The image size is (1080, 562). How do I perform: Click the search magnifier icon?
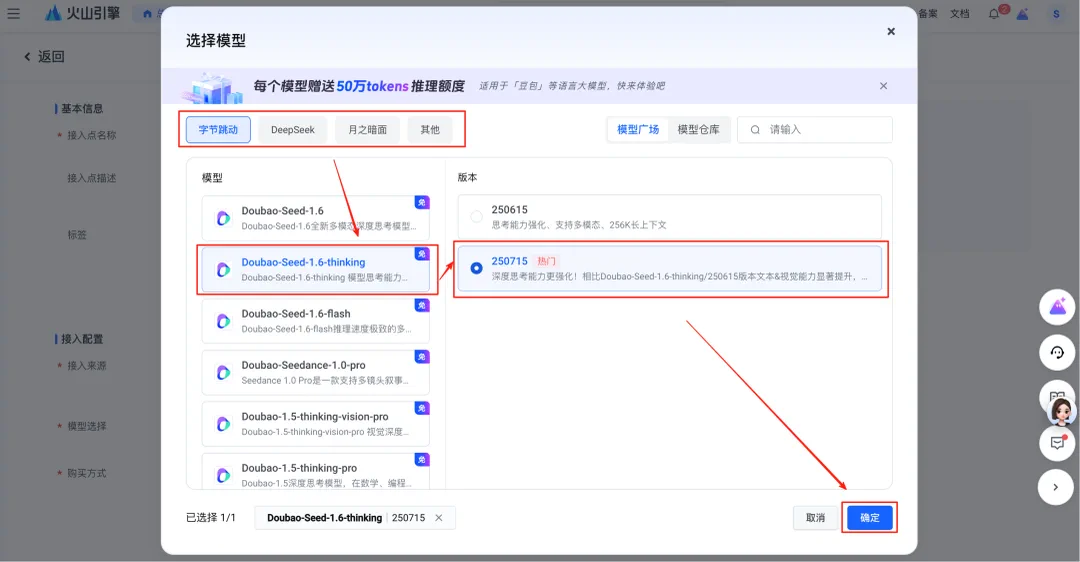[x=755, y=129]
